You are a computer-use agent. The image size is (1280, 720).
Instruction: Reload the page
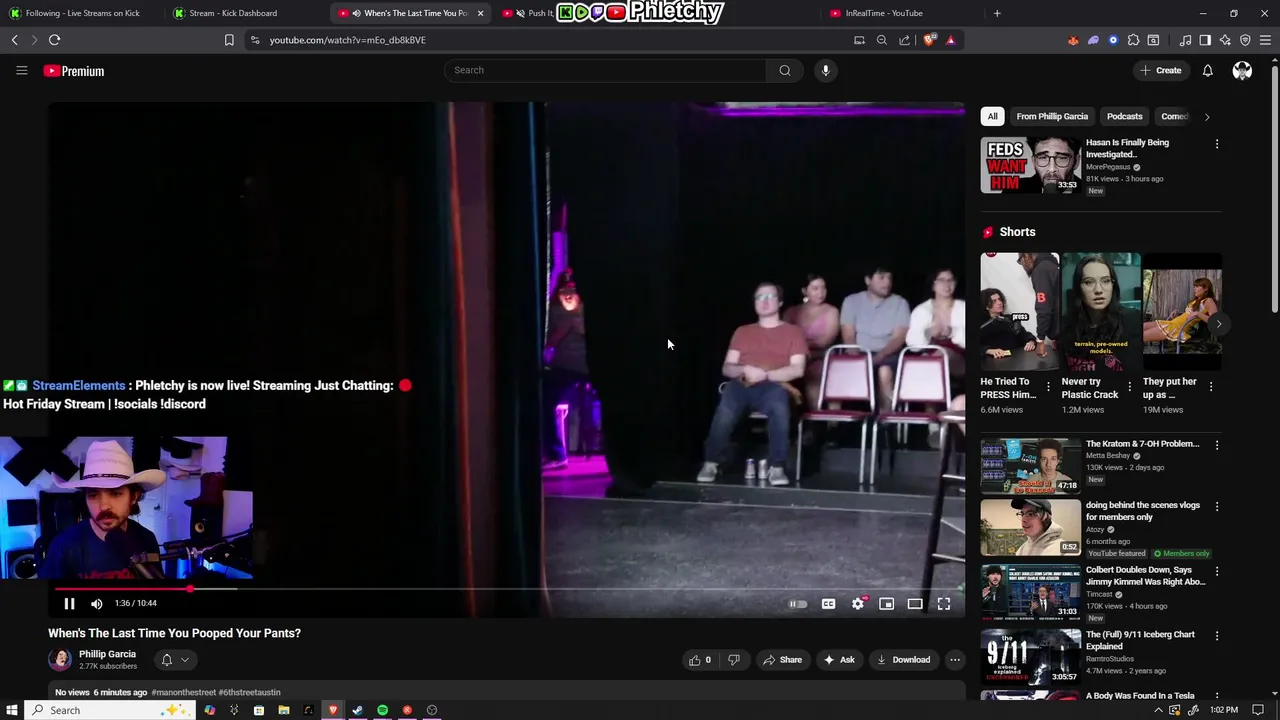point(54,40)
